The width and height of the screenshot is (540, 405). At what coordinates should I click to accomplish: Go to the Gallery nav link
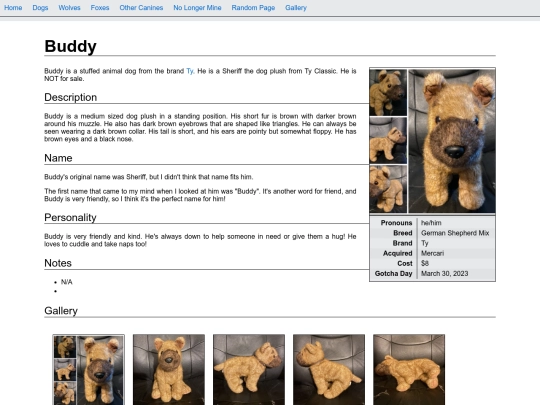(x=296, y=8)
